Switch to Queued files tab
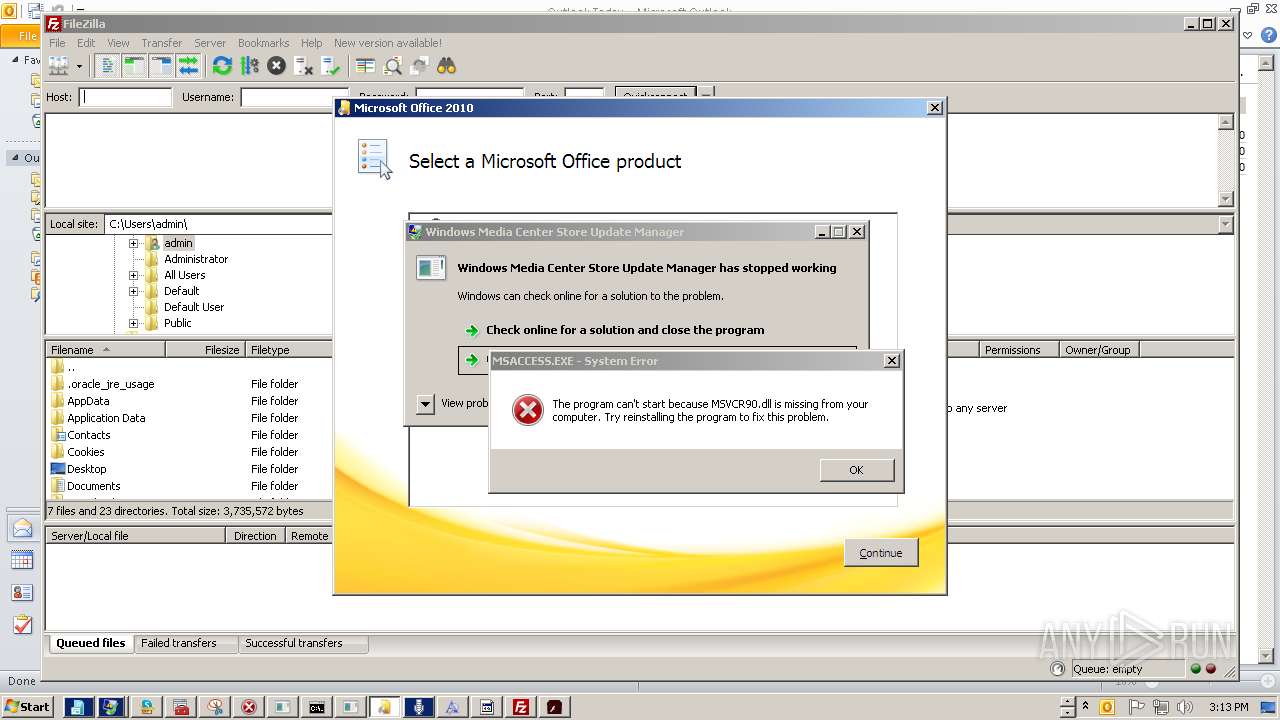Image resolution: width=1280 pixels, height=720 pixels. click(91, 643)
